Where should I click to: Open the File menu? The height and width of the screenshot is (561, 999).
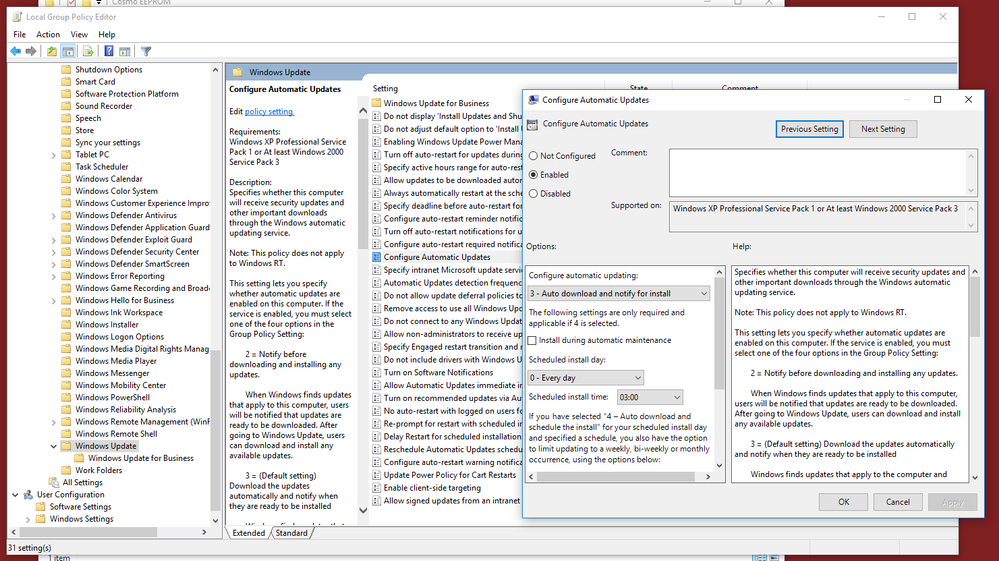point(20,34)
